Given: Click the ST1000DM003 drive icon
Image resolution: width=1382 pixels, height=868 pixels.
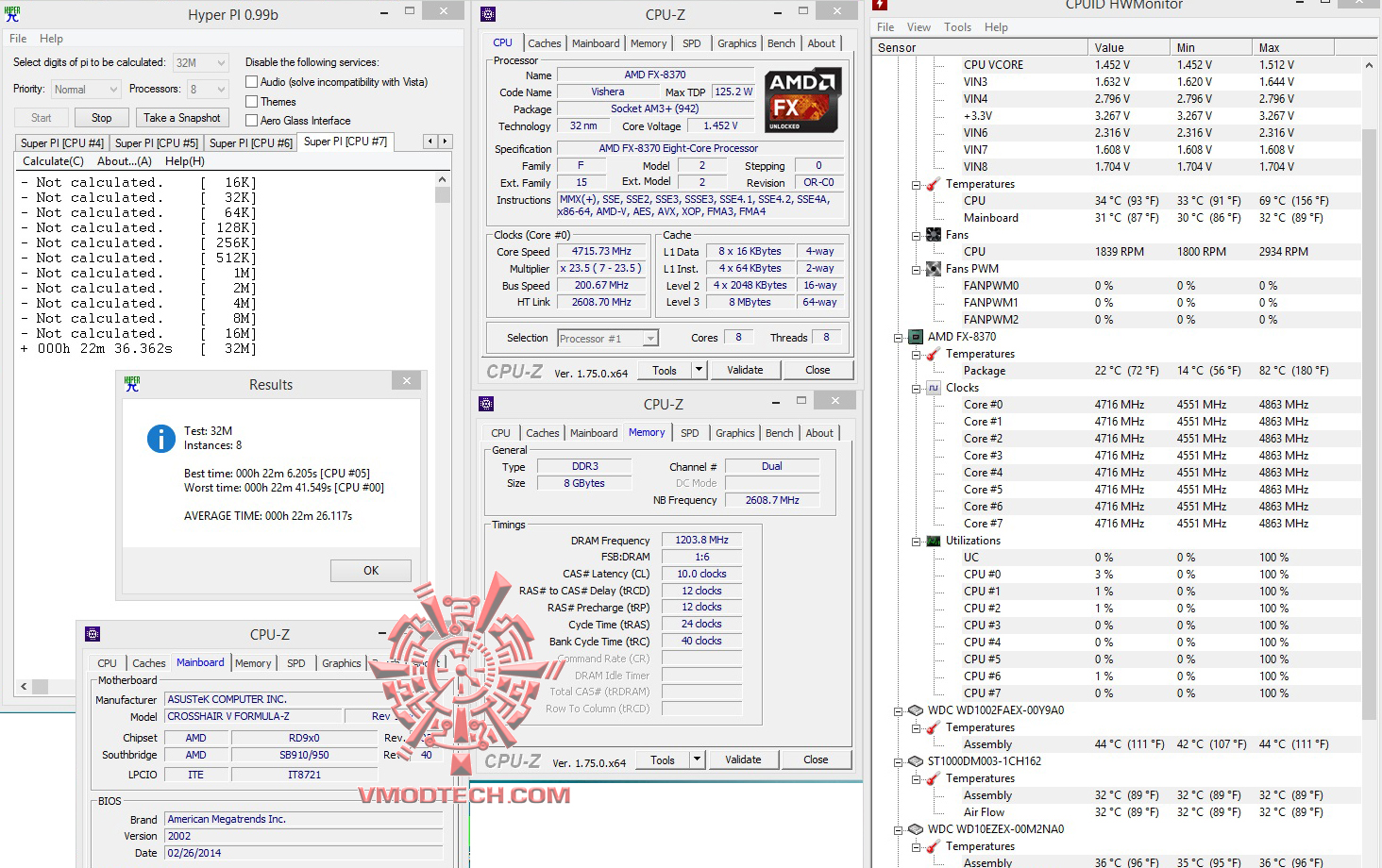Looking at the screenshot, I should point(915,761).
